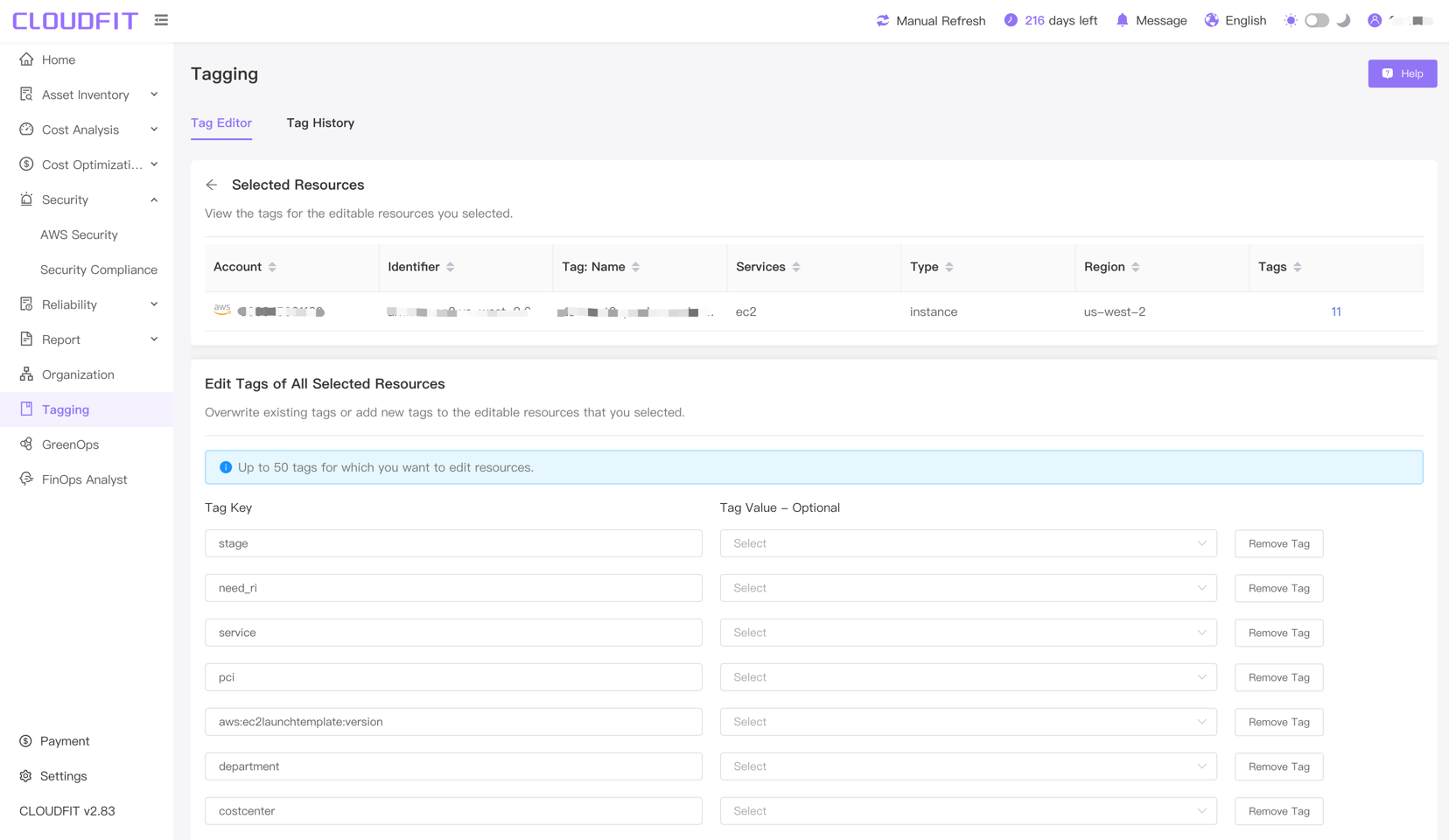Open AWS Security submenu item
1449x840 pixels.
coord(79,234)
